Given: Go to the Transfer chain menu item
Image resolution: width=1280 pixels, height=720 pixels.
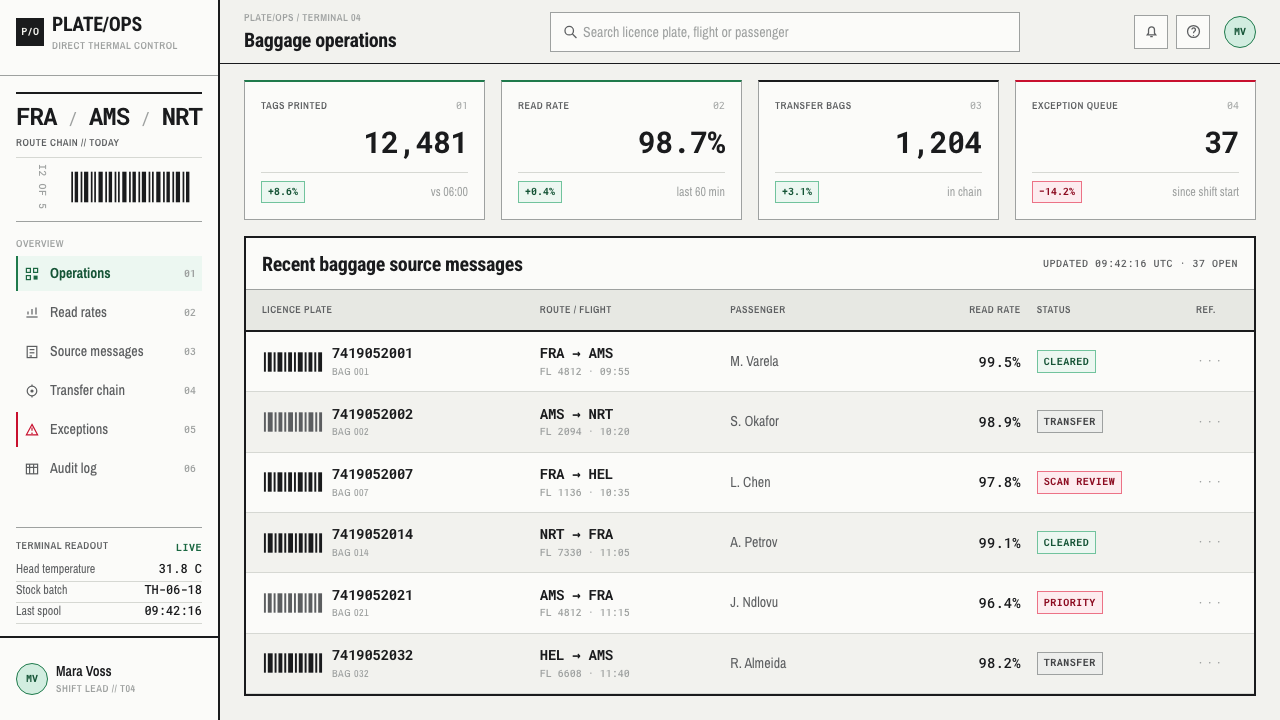Looking at the screenshot, I should click(109, 391).
